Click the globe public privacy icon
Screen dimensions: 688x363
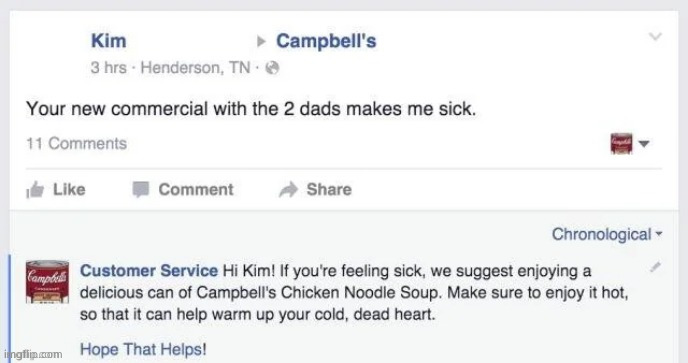tap(272, 68)
